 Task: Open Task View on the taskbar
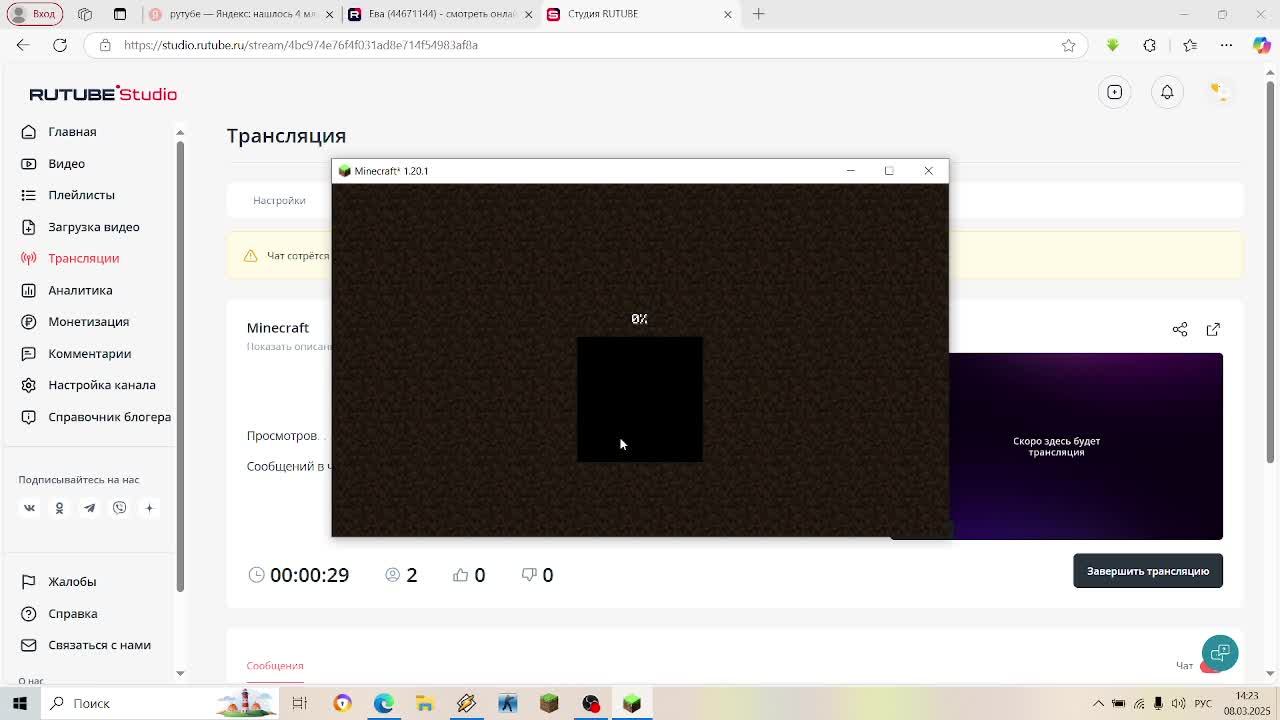(x=299, y=703)
